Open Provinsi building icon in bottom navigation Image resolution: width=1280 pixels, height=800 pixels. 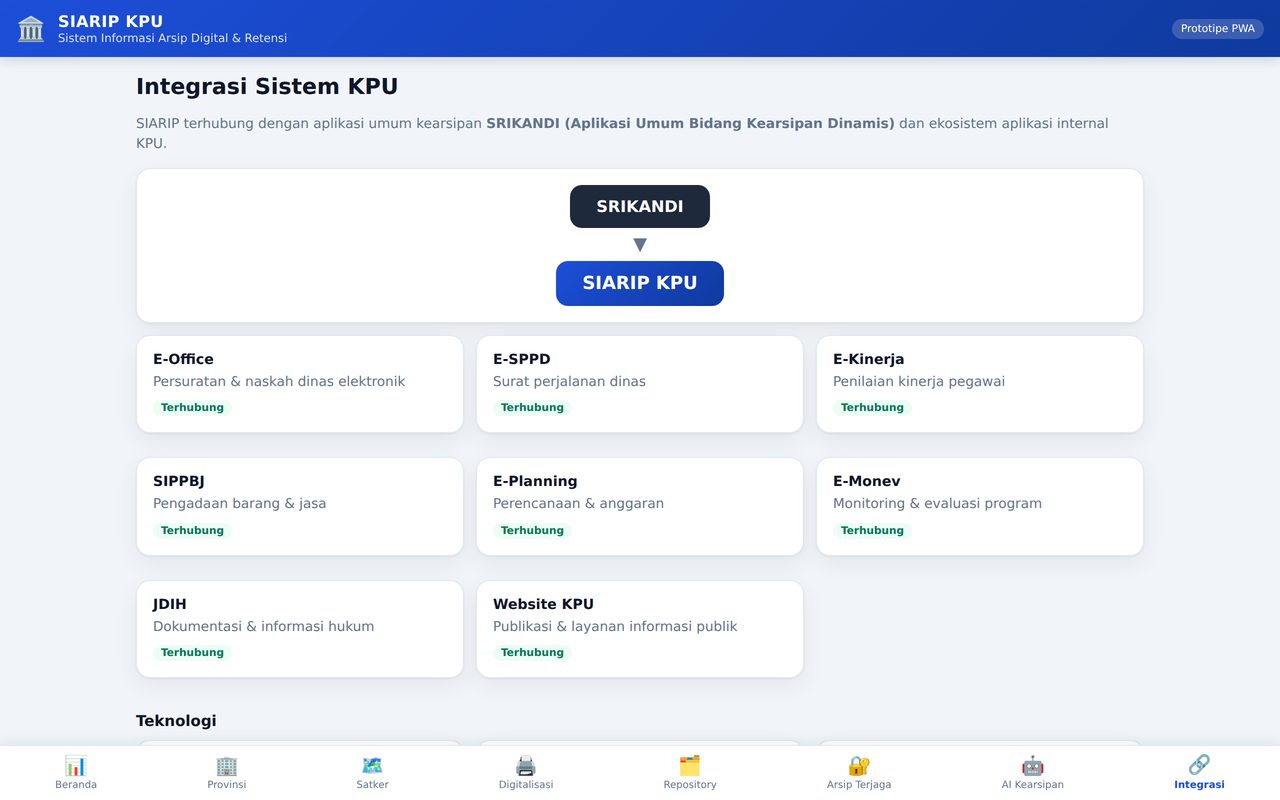click(x=227, y=766)
